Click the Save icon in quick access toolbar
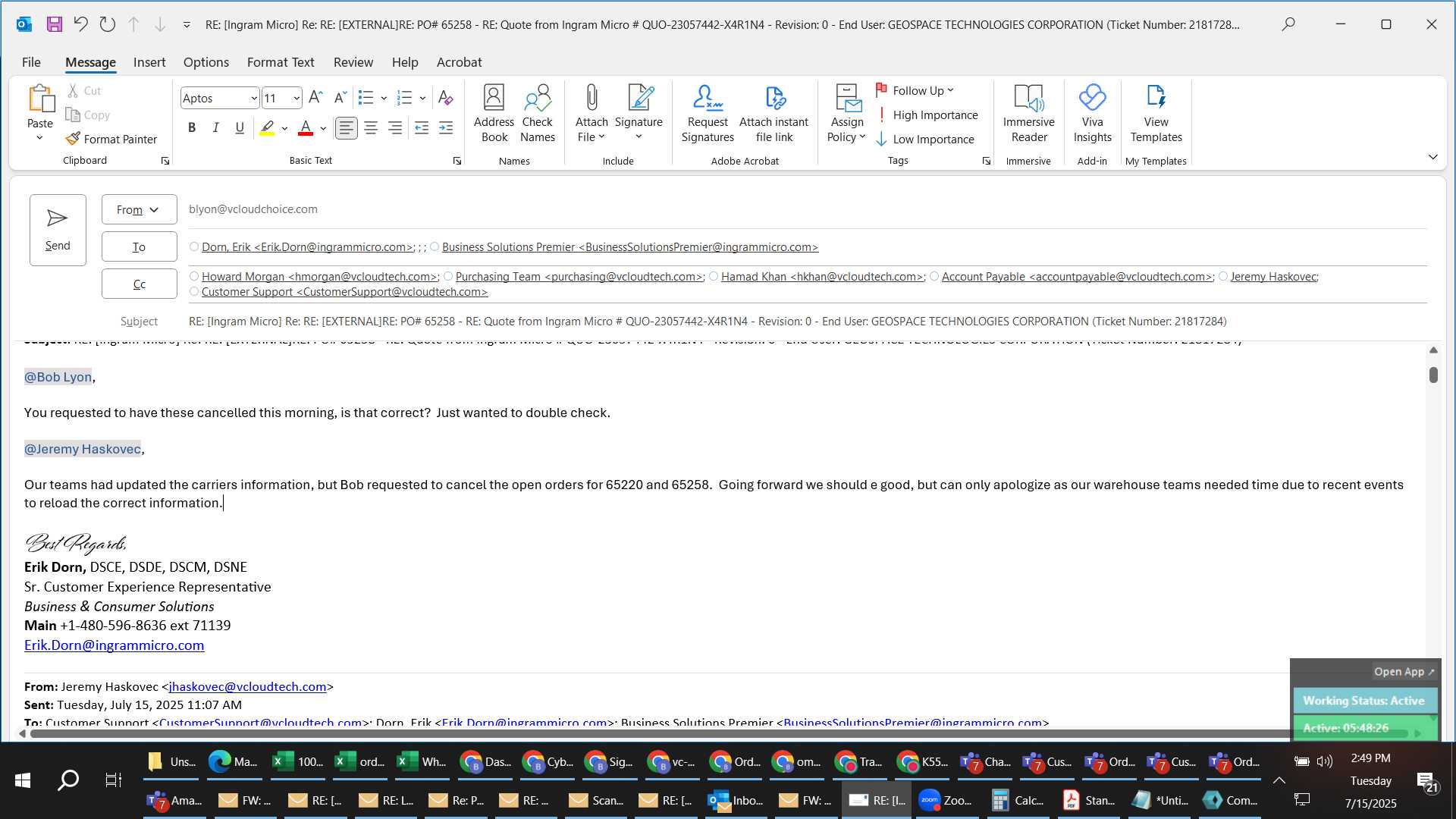The image size is (1456, 819). (x=55, y=24)
